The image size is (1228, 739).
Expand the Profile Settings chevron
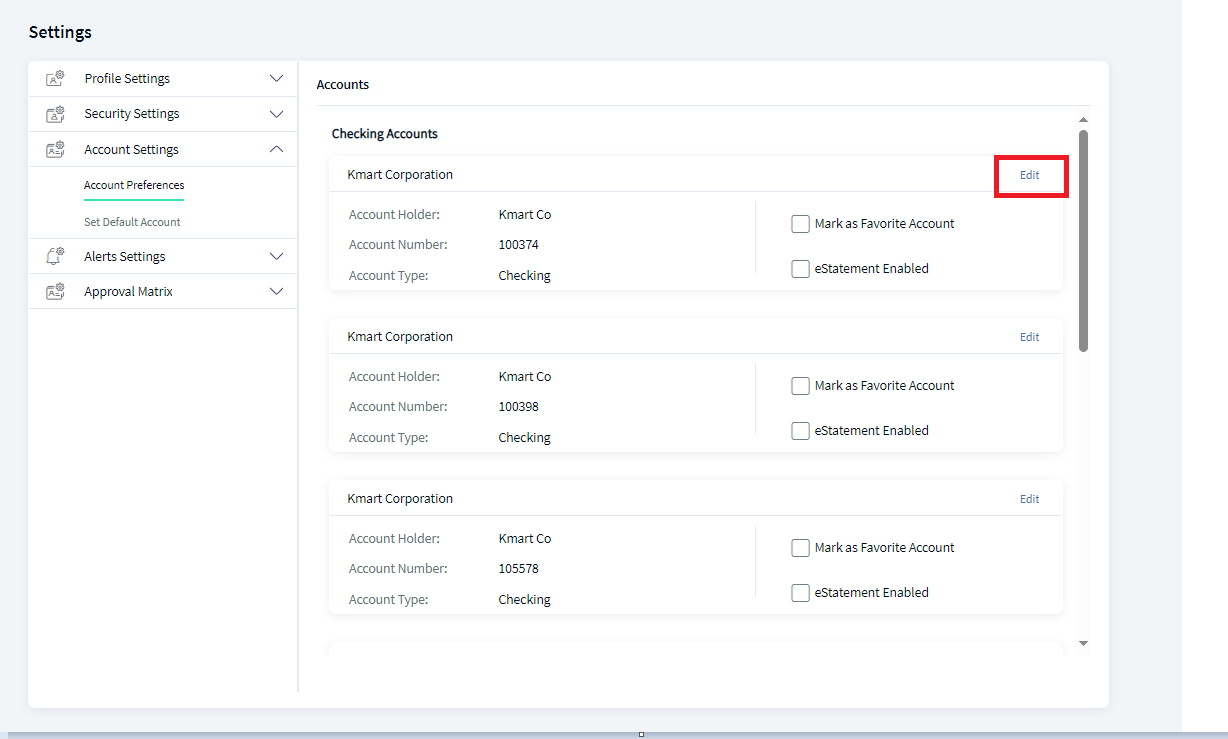pyautogui.click(x=277, y=79)
